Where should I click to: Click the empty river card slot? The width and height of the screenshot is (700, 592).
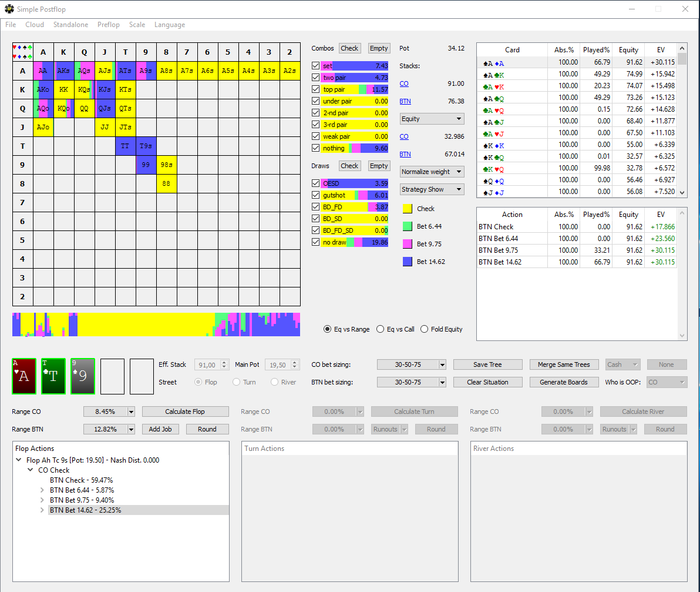click(142, 376)
